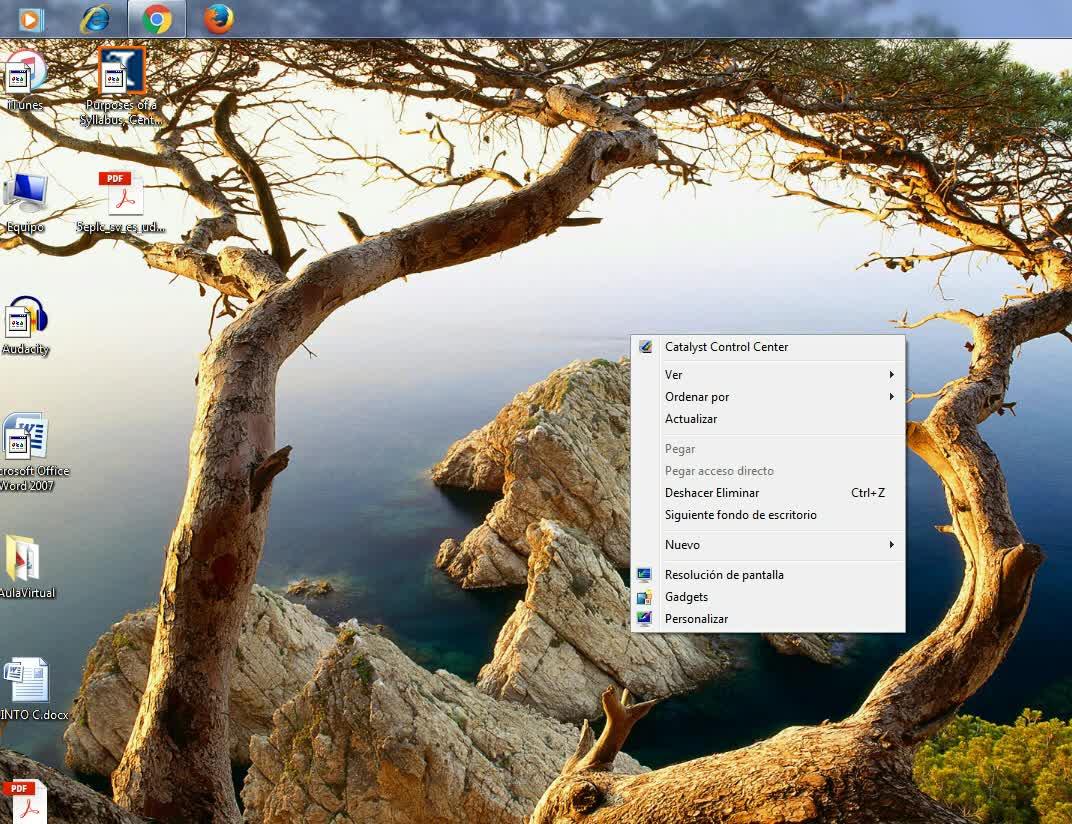1072x824 pixels.
Task: Choose Actualizar in the context menu
Action: click(691, 419)
